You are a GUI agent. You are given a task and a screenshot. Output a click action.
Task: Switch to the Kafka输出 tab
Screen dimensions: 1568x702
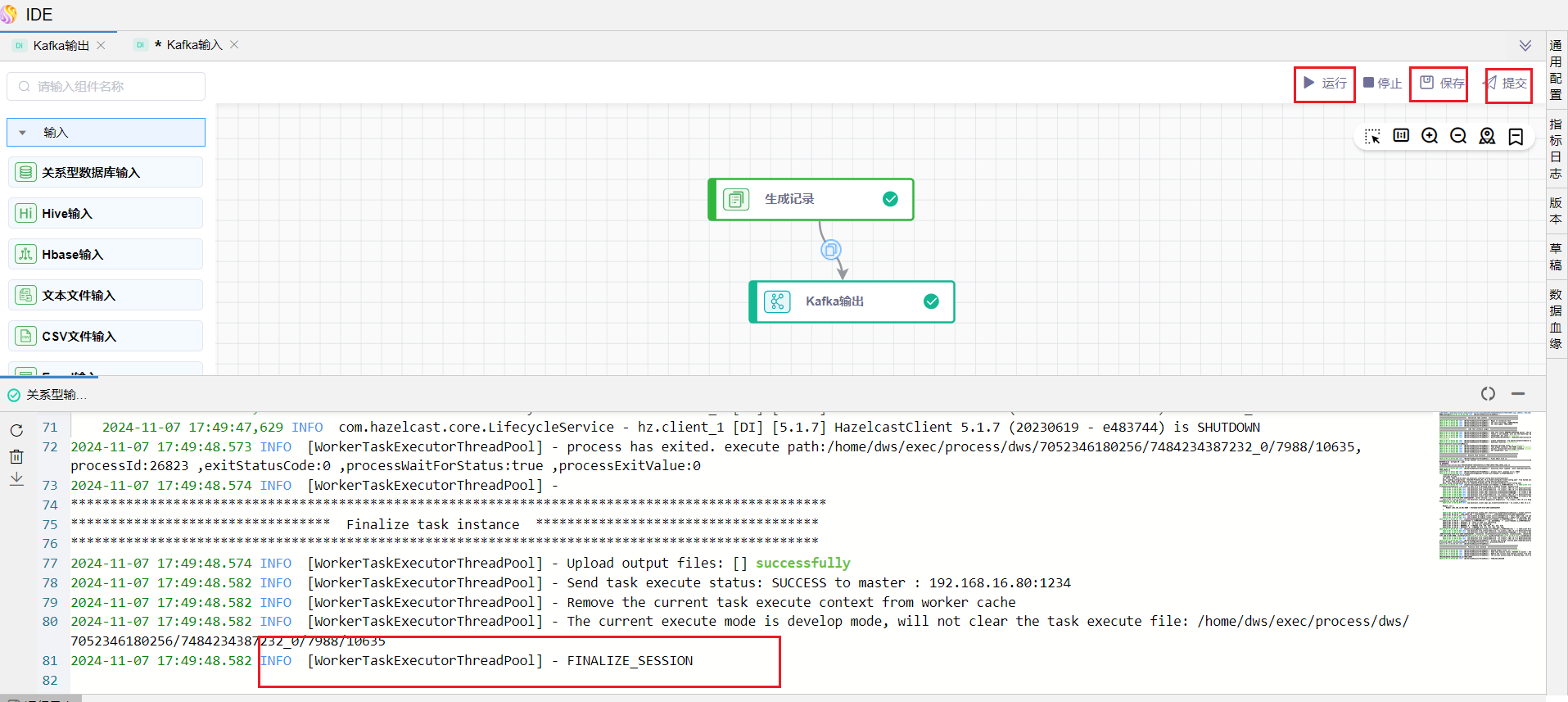tap(61, 46)
